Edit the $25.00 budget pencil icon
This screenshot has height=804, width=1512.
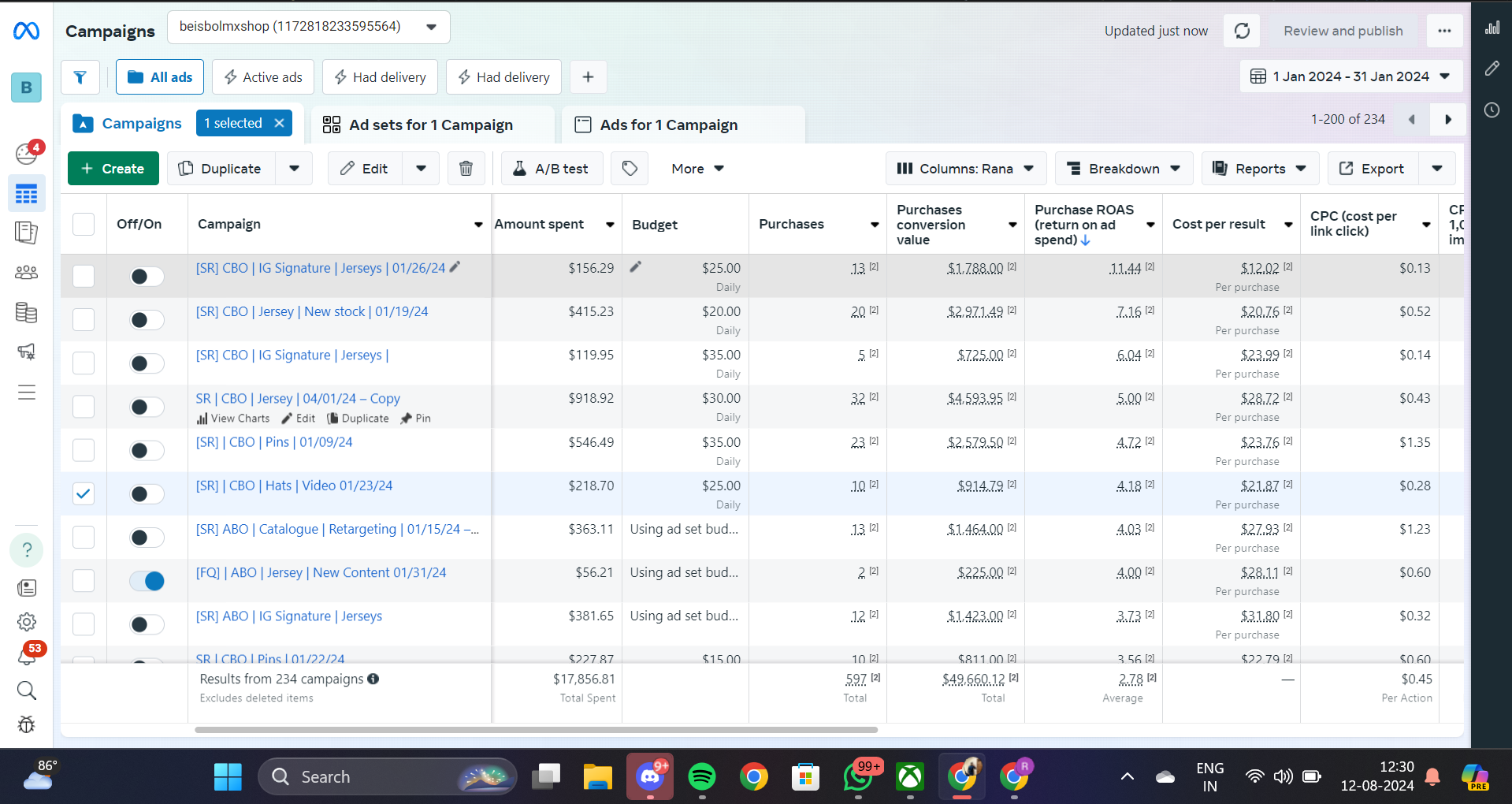tap(636, 267)
